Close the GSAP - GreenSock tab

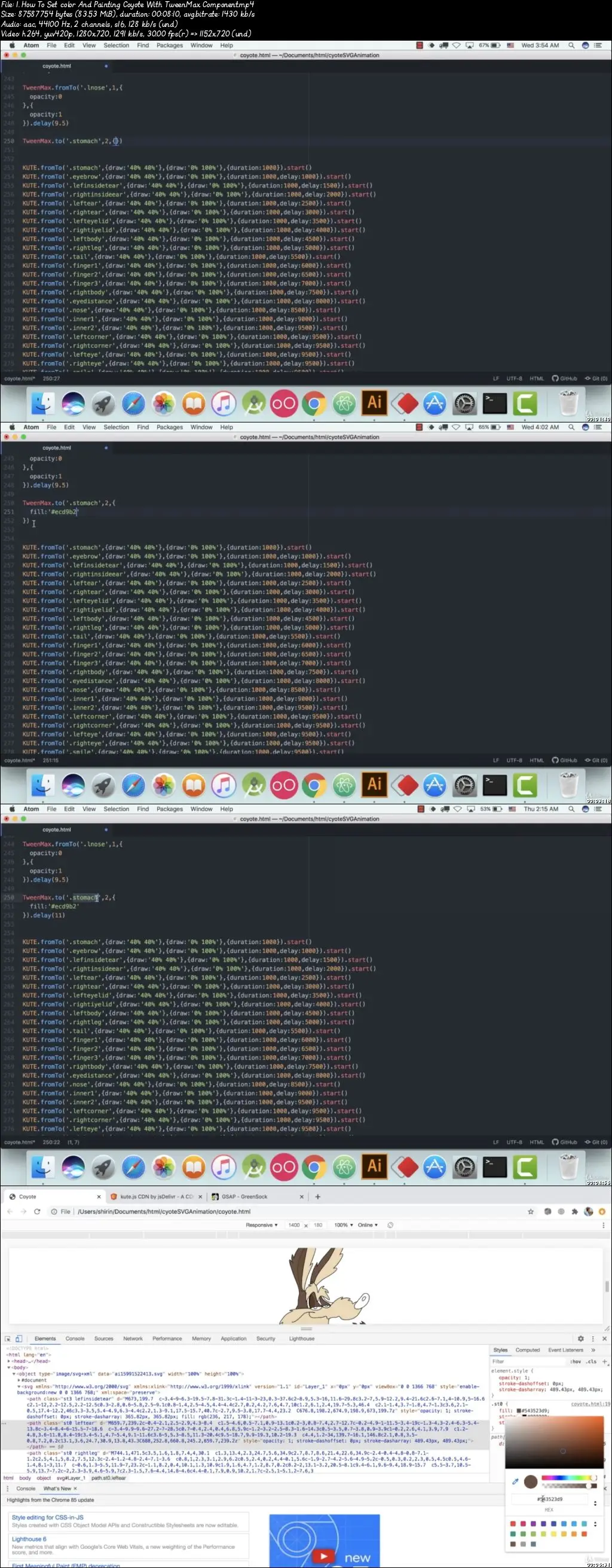[301, 1197]
